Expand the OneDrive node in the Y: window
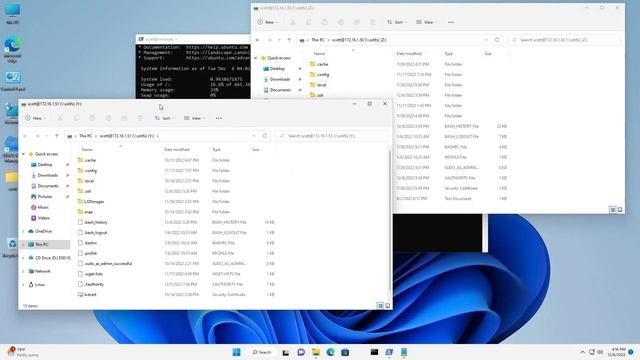 coord(24,231)
